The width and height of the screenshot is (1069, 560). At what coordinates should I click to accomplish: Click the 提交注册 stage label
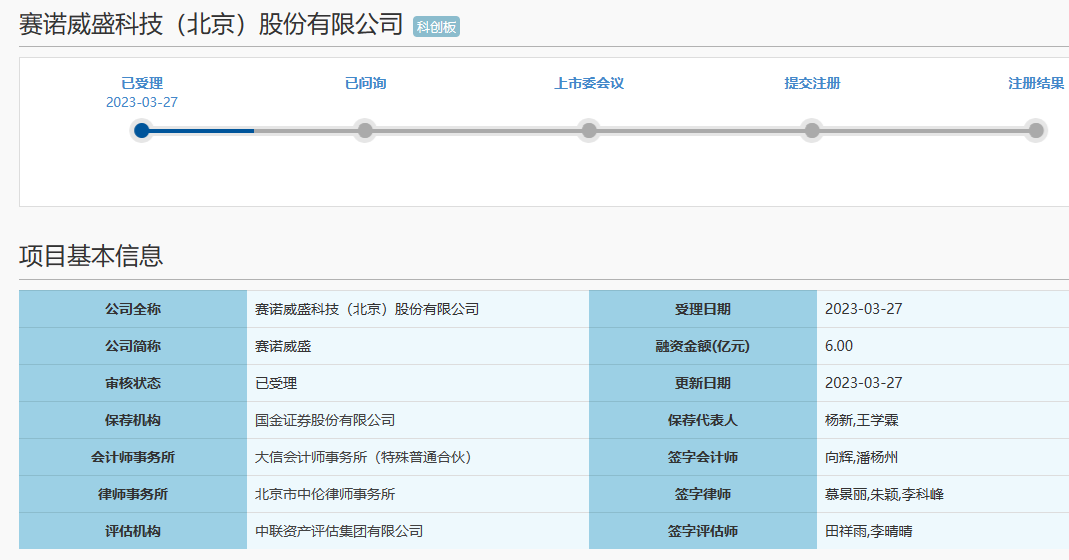[x=812, y=83]
